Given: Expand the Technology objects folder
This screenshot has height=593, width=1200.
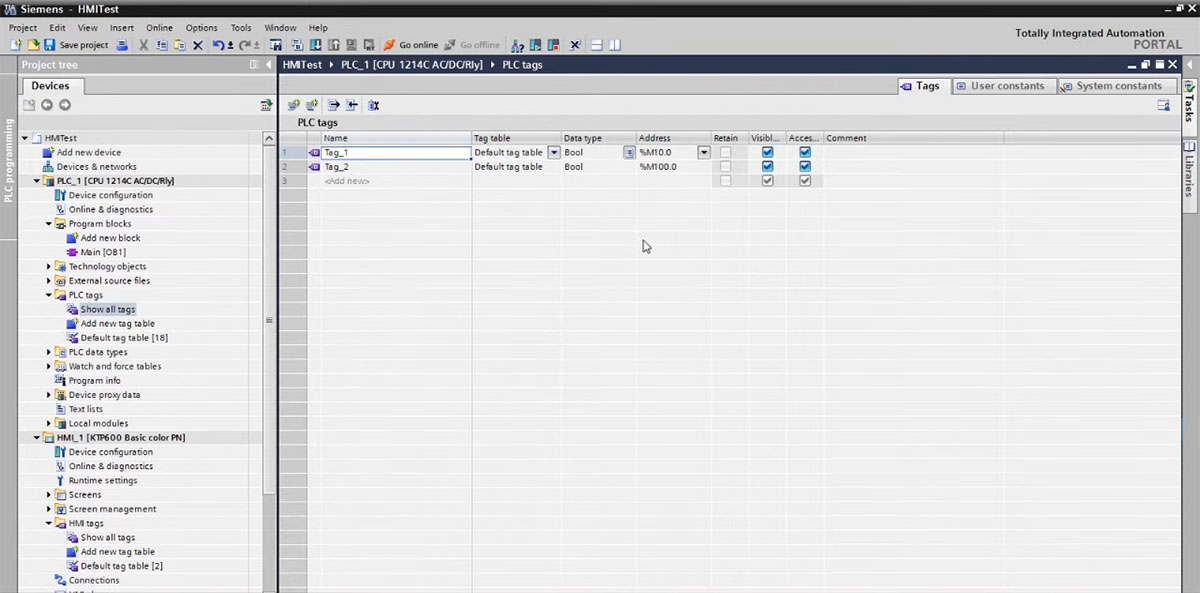Looking at the screenshot, I should click(x=48, y=267).
